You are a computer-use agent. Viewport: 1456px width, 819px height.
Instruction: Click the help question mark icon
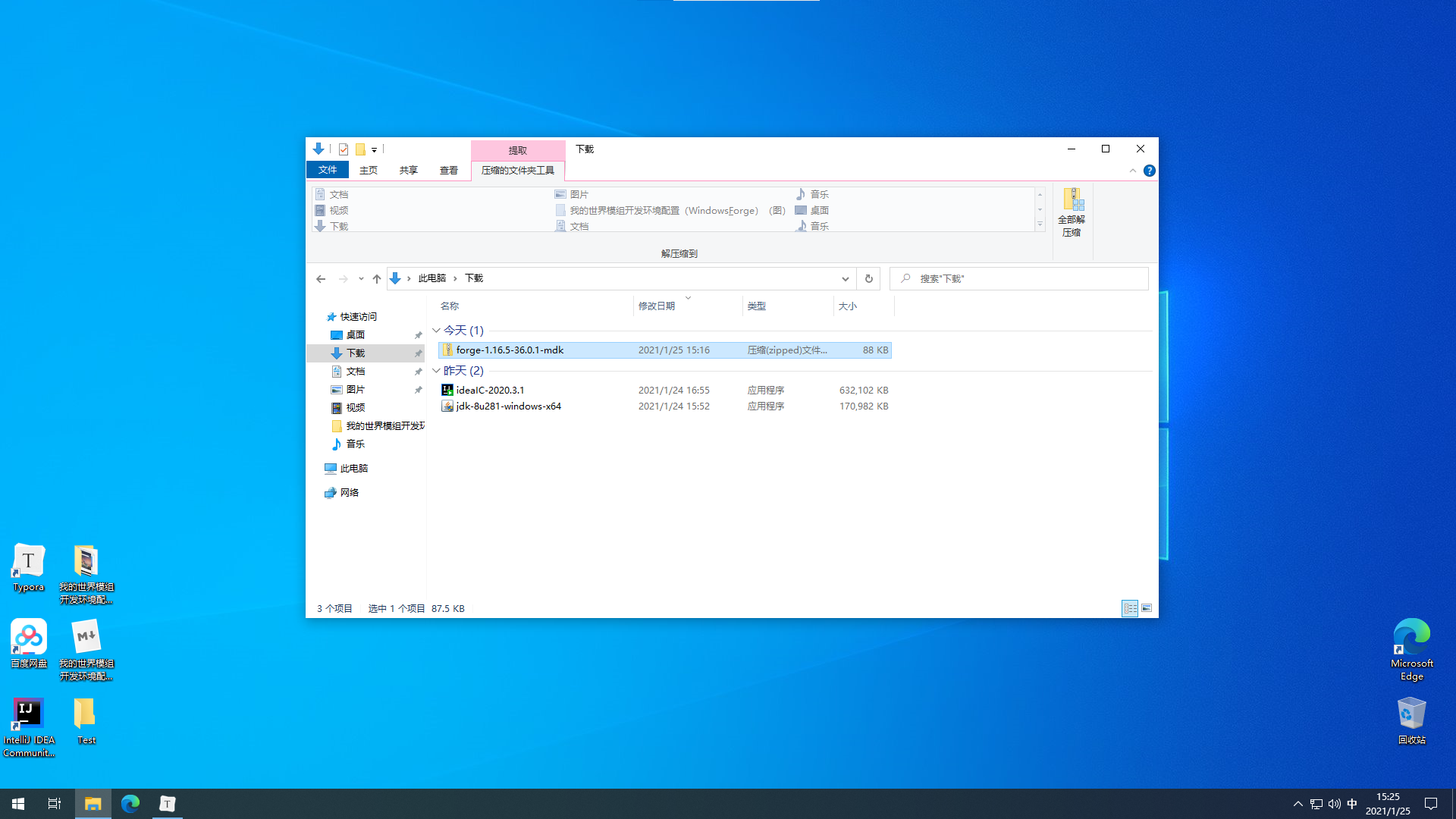[1150, 171]
